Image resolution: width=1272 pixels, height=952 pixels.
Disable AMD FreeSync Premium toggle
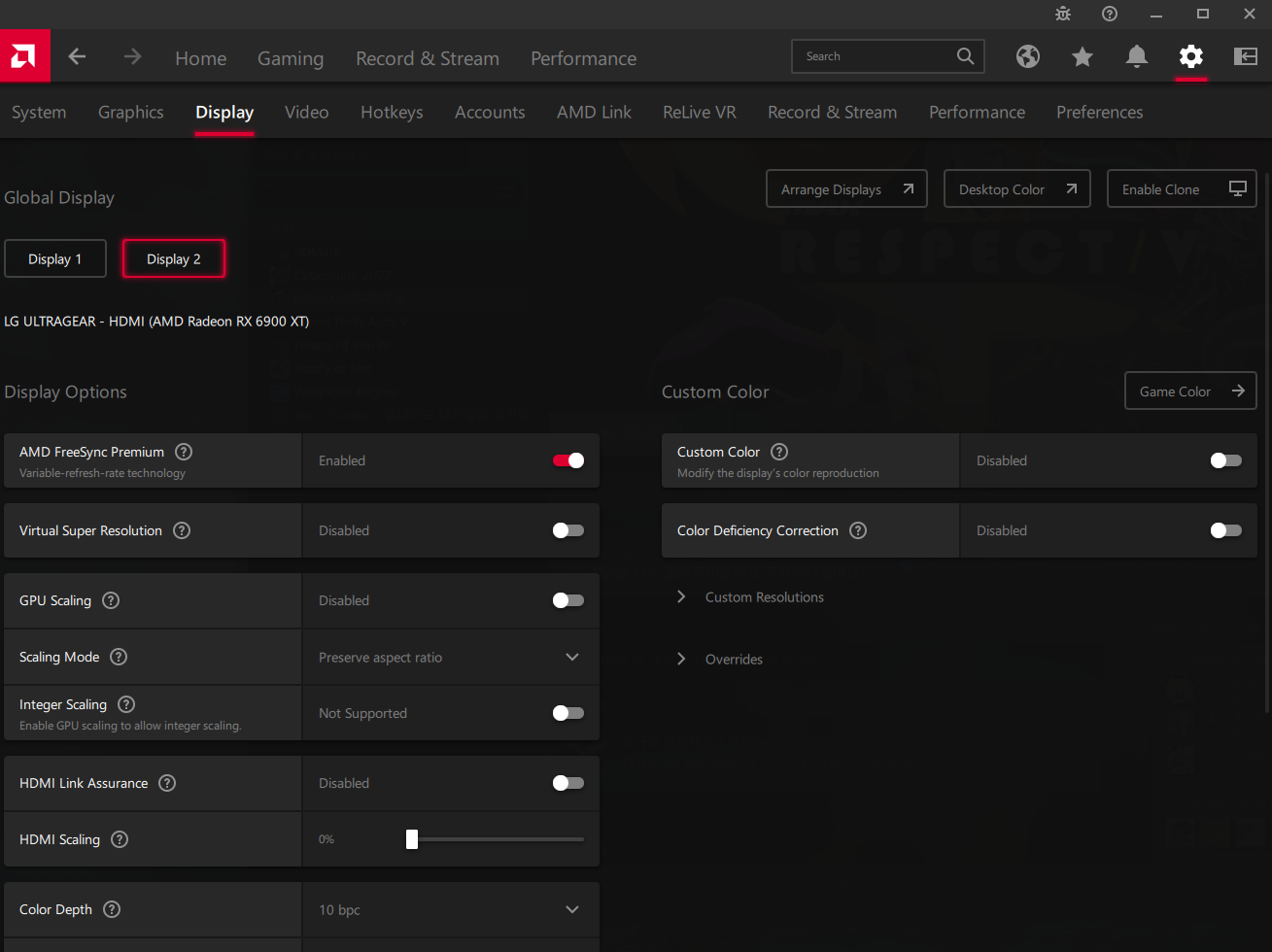tap(568, 460)
